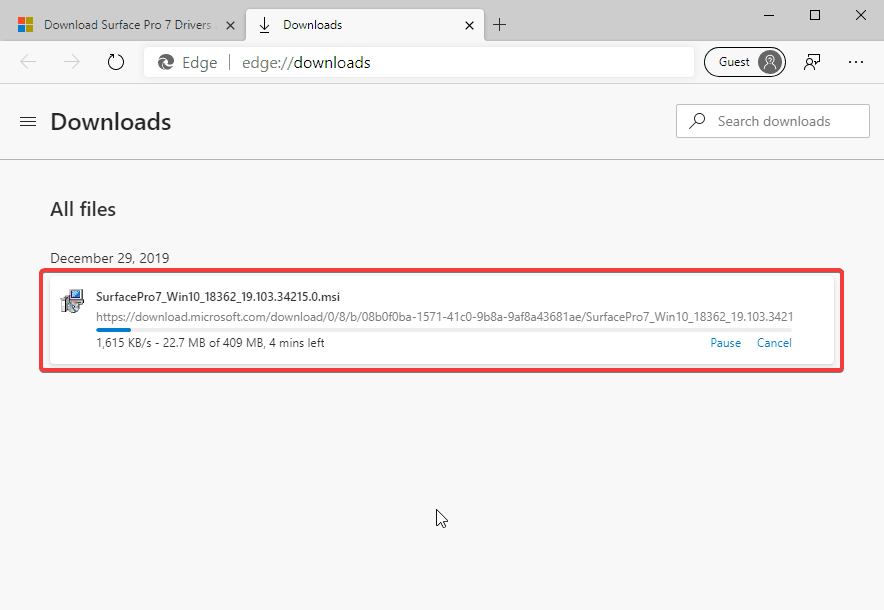Click the Edge logo in address bar
Viewport: 884px width, 610px height.
click(166, 62)
